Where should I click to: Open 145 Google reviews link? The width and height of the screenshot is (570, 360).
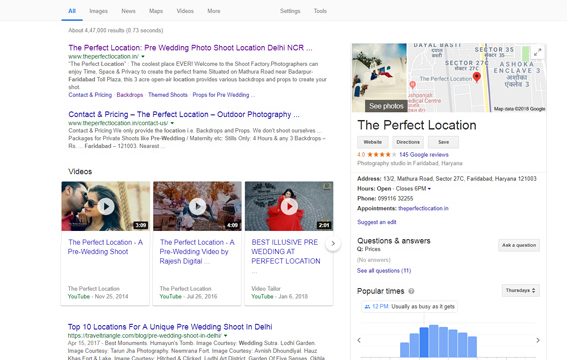tap(424, 155)
